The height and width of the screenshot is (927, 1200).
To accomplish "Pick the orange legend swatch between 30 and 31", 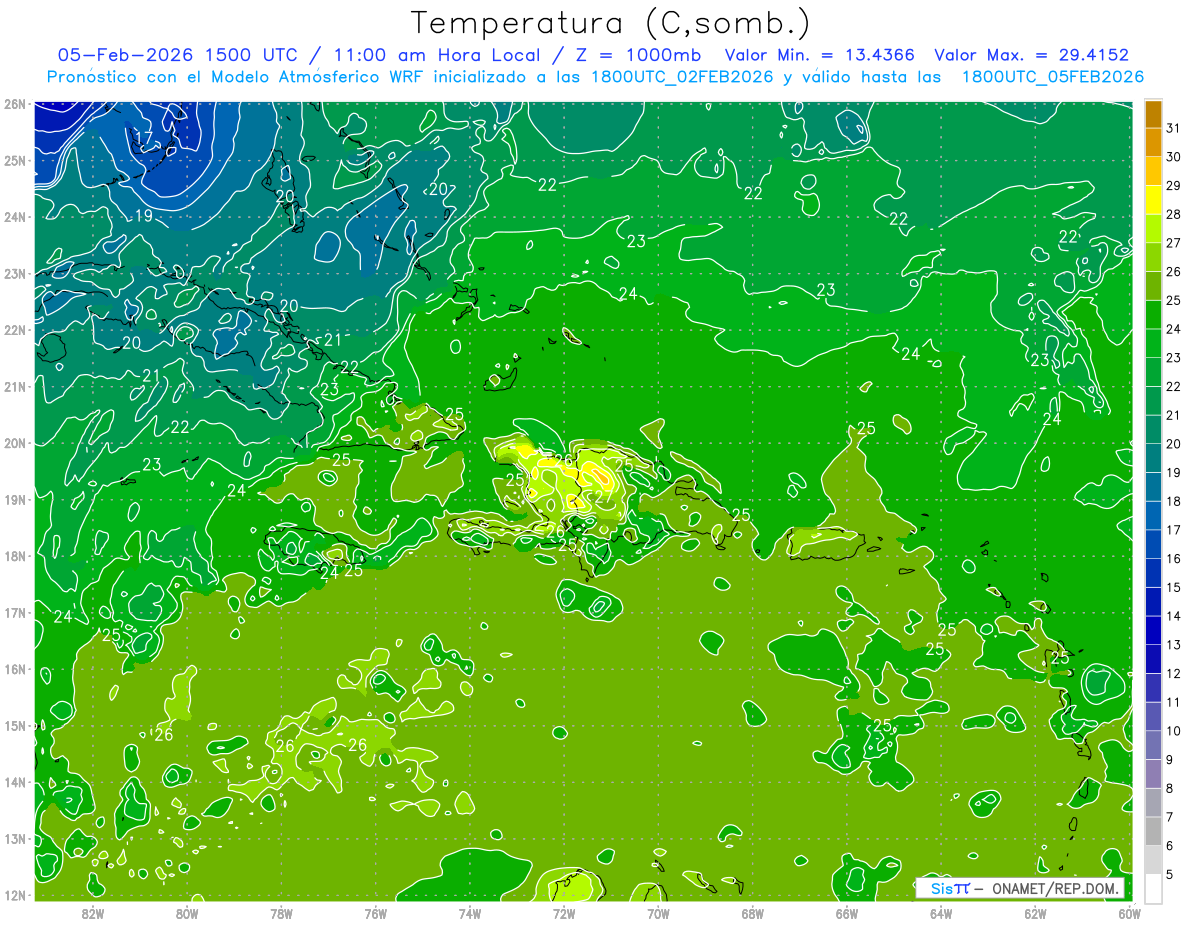I will click(1153, 142).
